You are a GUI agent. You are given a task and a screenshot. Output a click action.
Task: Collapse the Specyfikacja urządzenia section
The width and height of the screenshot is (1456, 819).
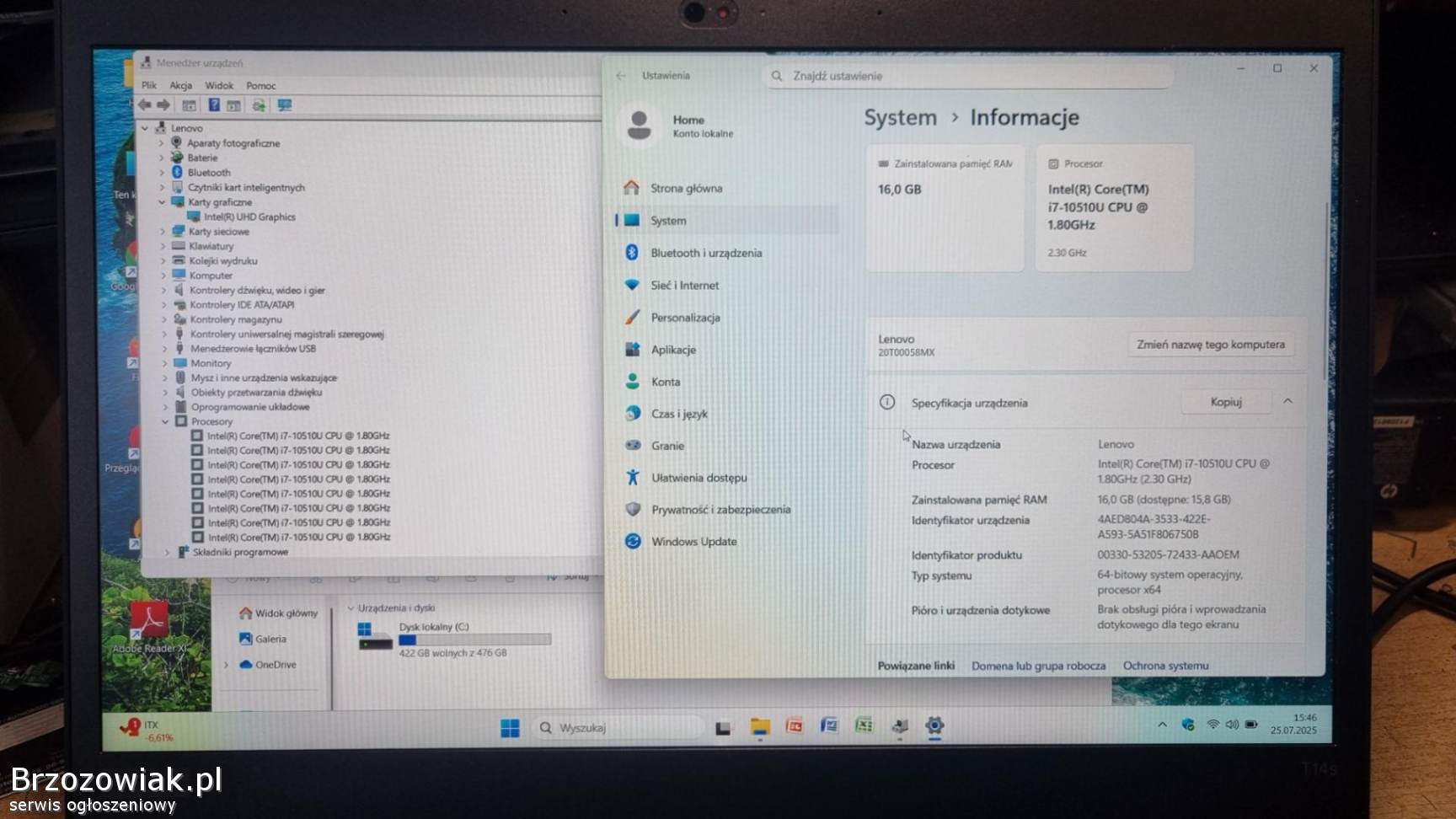point(1287,402)
